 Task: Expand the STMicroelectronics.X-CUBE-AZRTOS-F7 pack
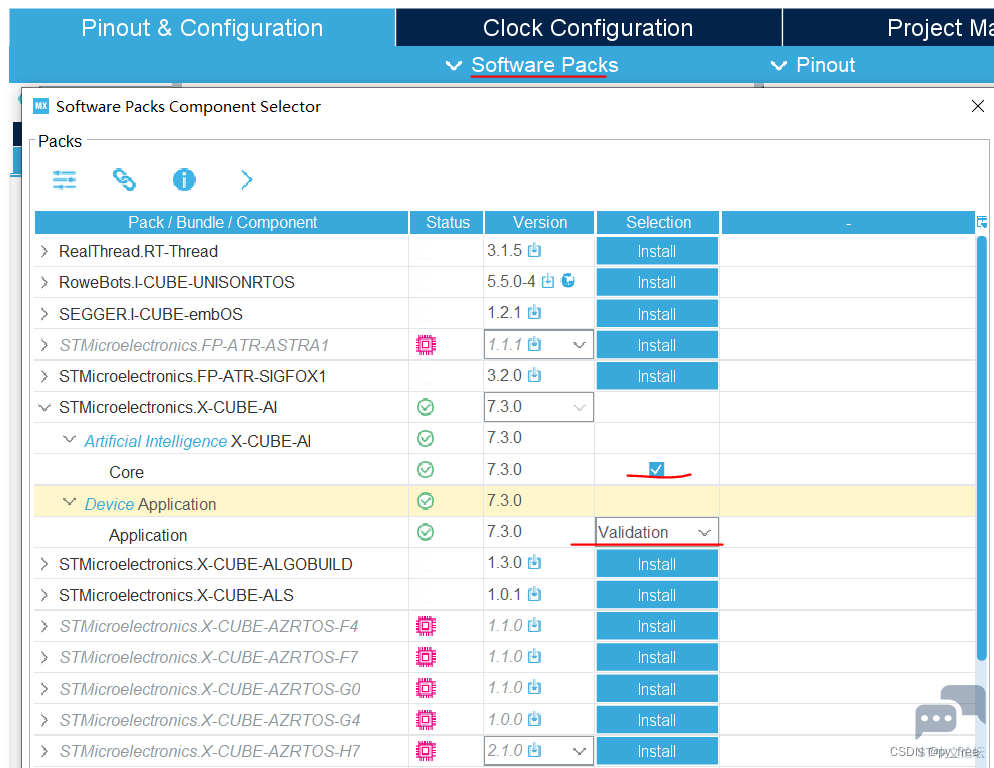tap(44, 658)
